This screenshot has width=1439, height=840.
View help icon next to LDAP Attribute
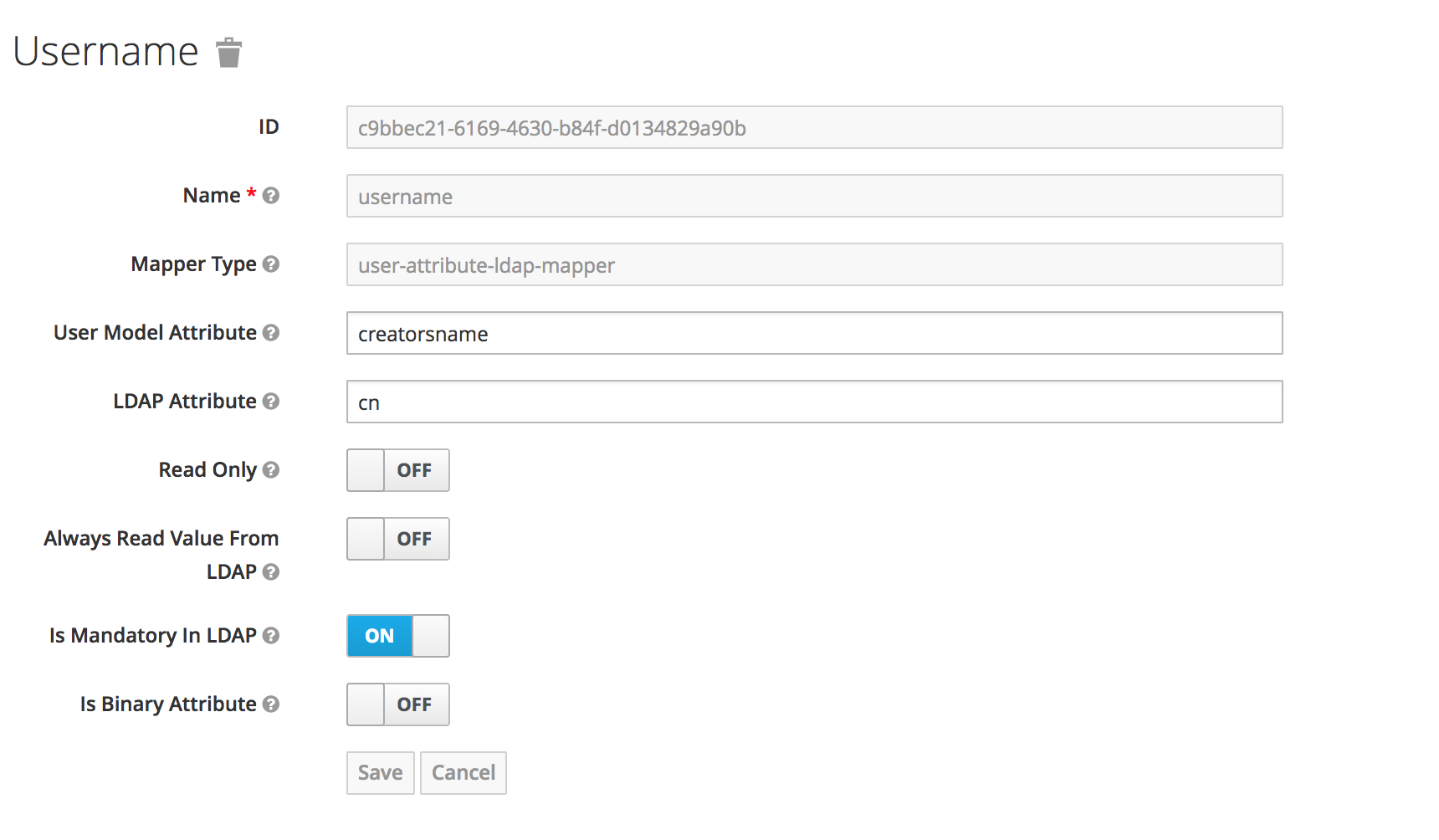point(270,402)
